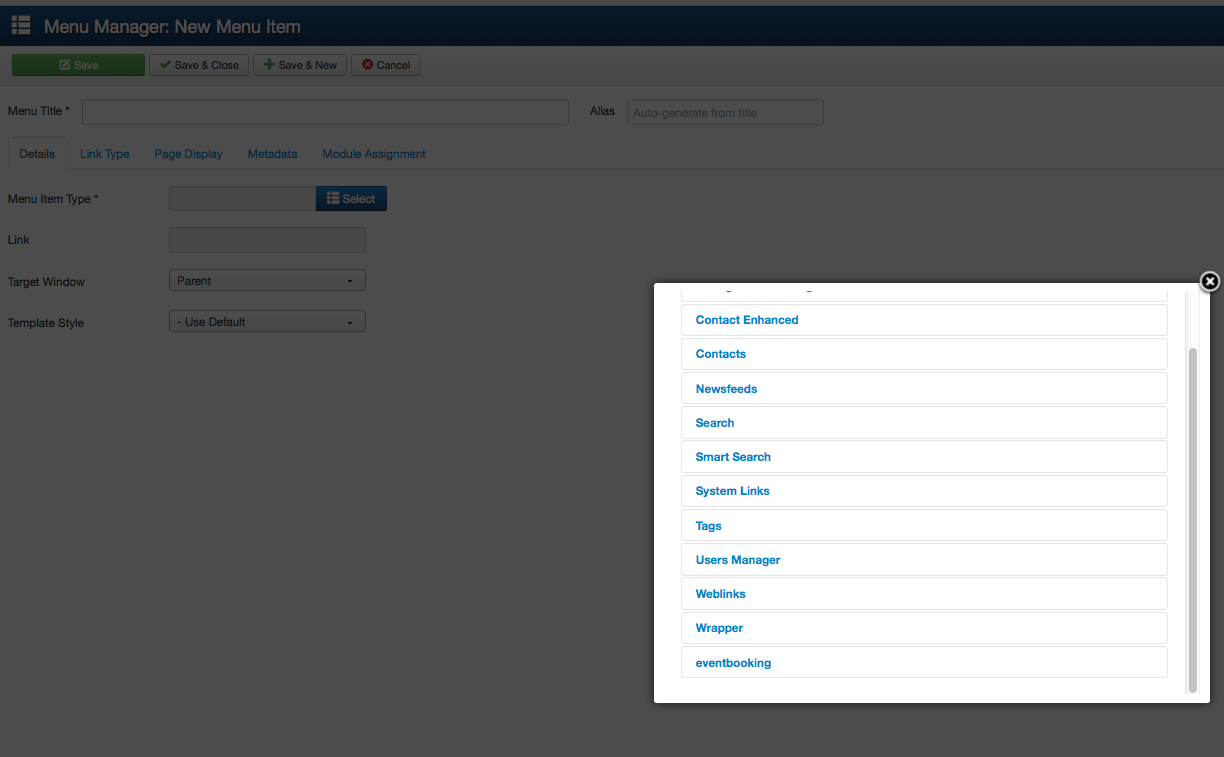Close the menu item type popup

pos(1209,282)
